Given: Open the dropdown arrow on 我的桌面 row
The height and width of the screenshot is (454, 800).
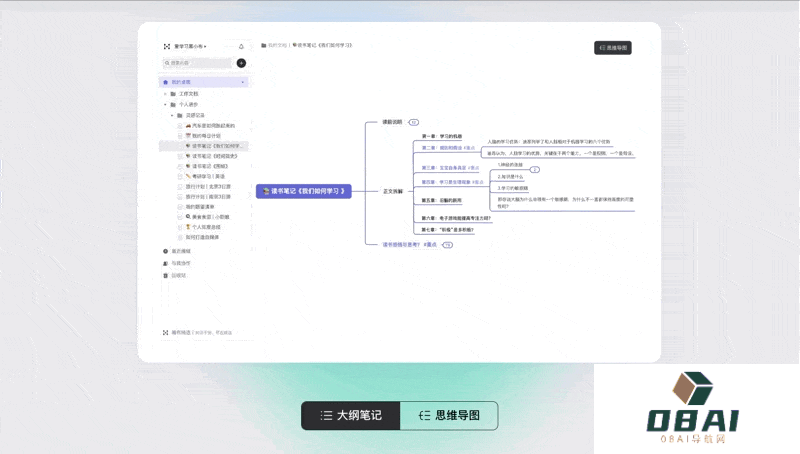Looking at the screenshot, I should [x=243, y=82].
